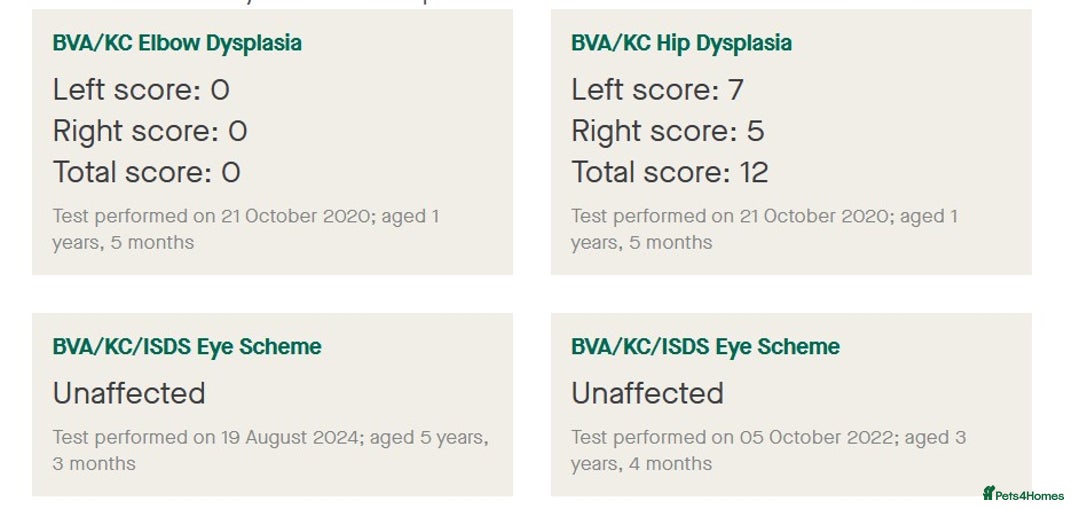Select the 2024 BVA/KC/ISDS Eye Scheme heading
1080x509 pixels.
click(187, 346)
